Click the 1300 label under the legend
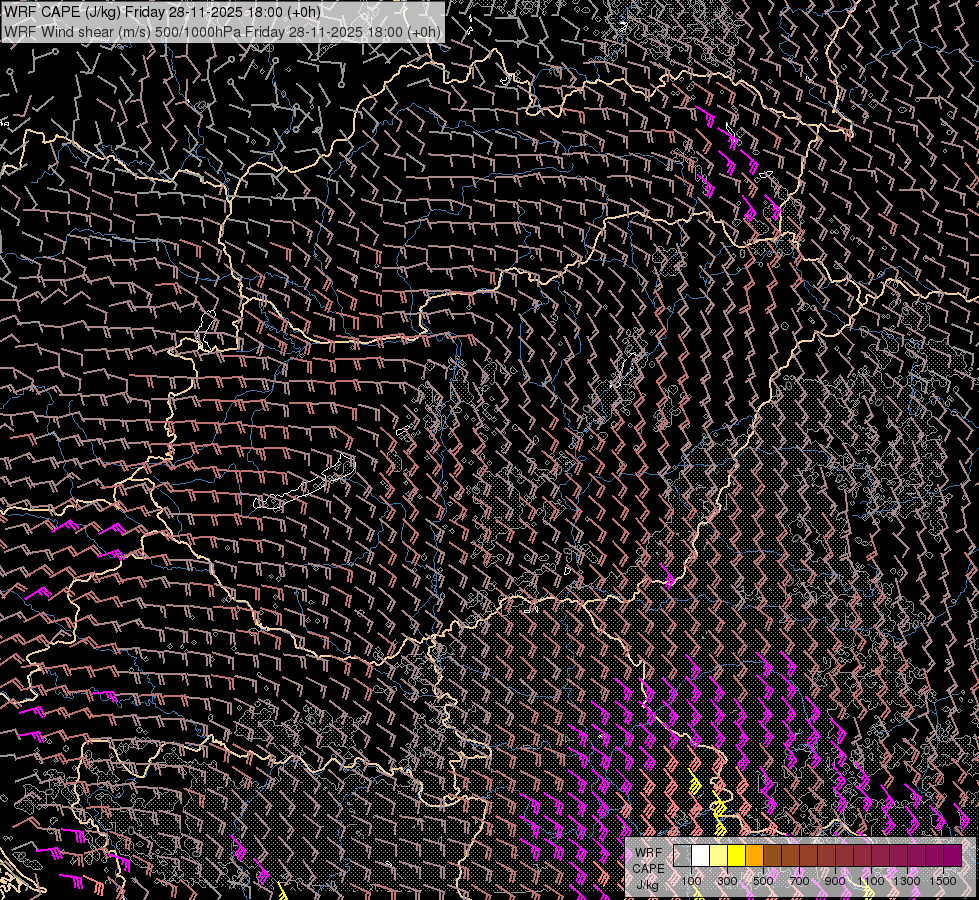 click(907, 881)
